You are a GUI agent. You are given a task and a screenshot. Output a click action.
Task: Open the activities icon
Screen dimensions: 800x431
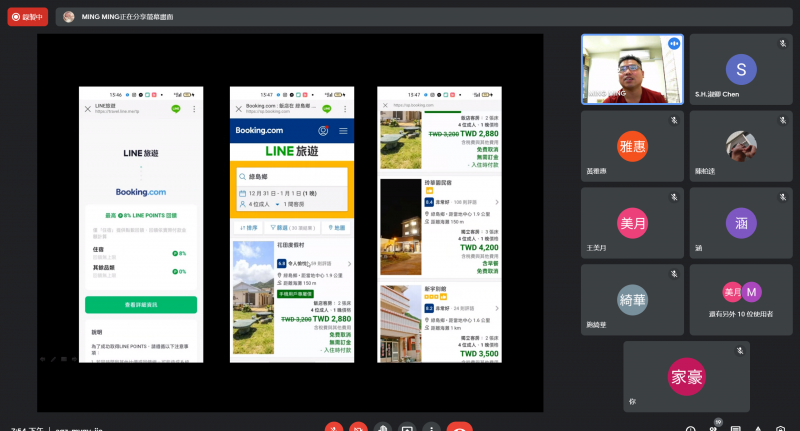(758, 428)
